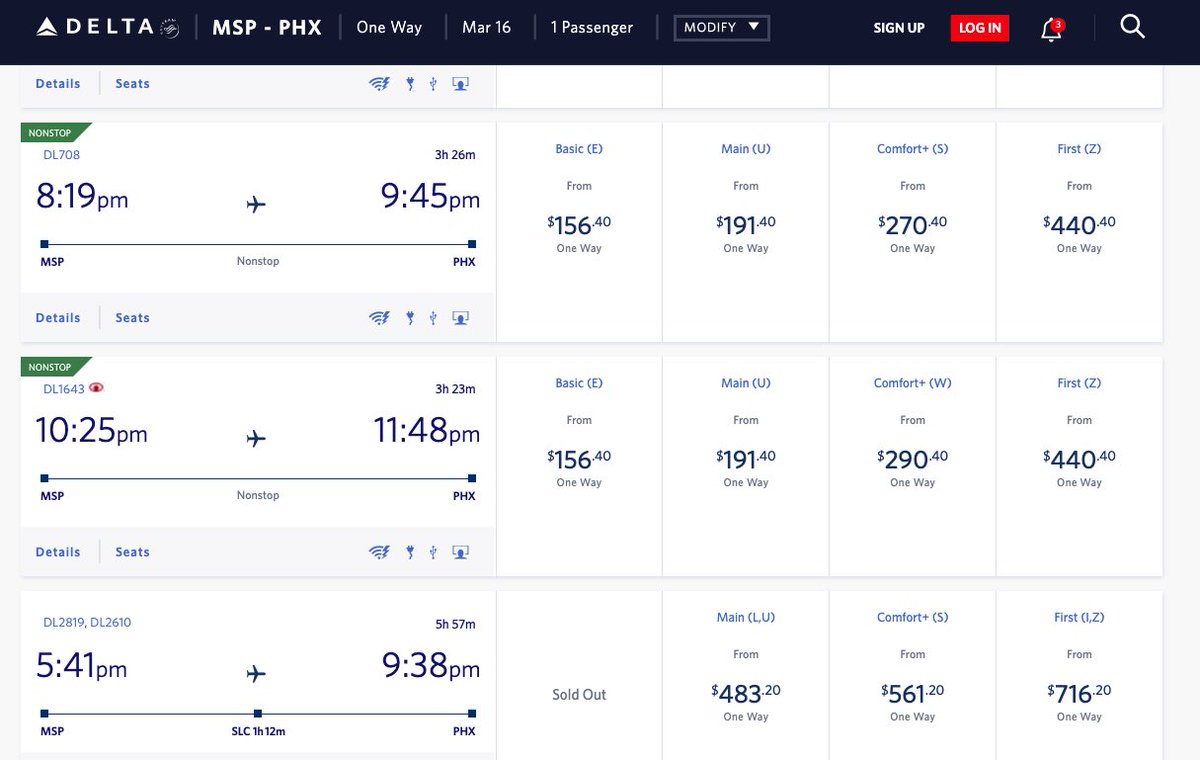Screen dimensions: 1200x760
Task: Click flight numbers DL2819, DL2610
Action: pos(87,623)
